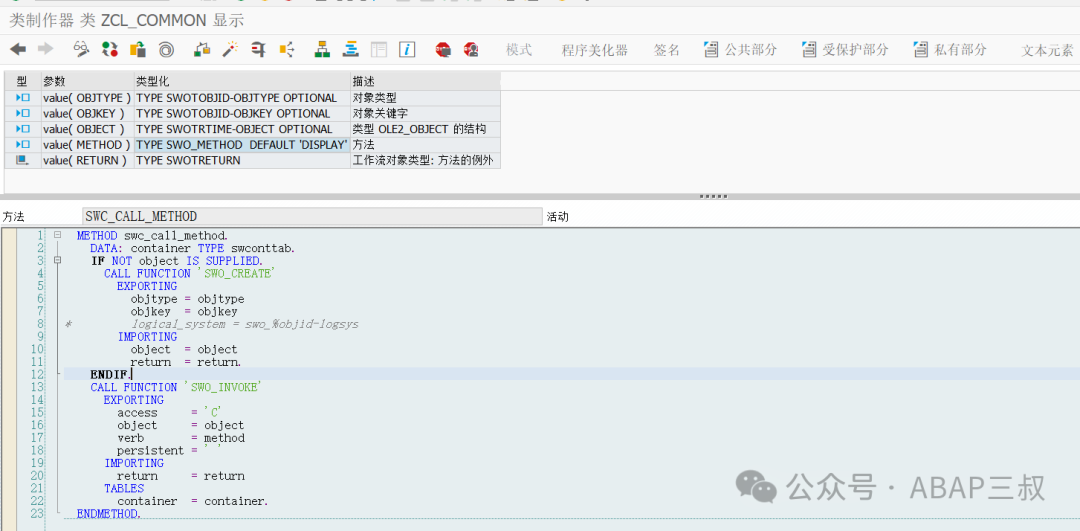1080x531 pixels.
Task: Click TYPE SWOTOBJID-OBJKEY OPTIONAL cell
Action: tap(242, 114)
